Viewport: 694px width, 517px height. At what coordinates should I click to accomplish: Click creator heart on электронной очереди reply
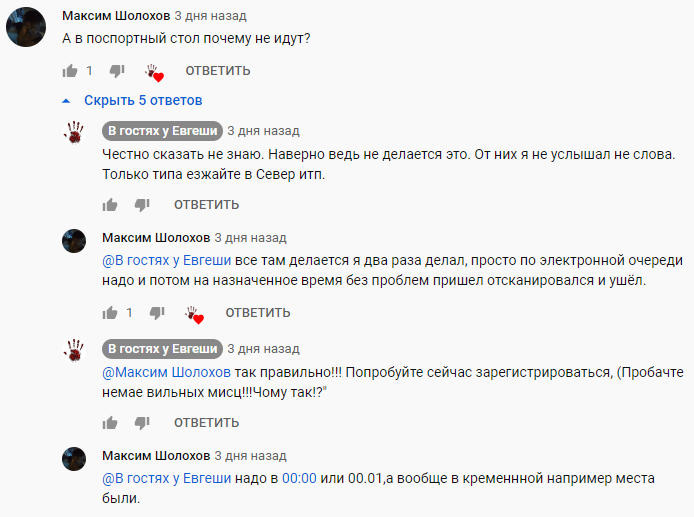click(x=194, y=314)
